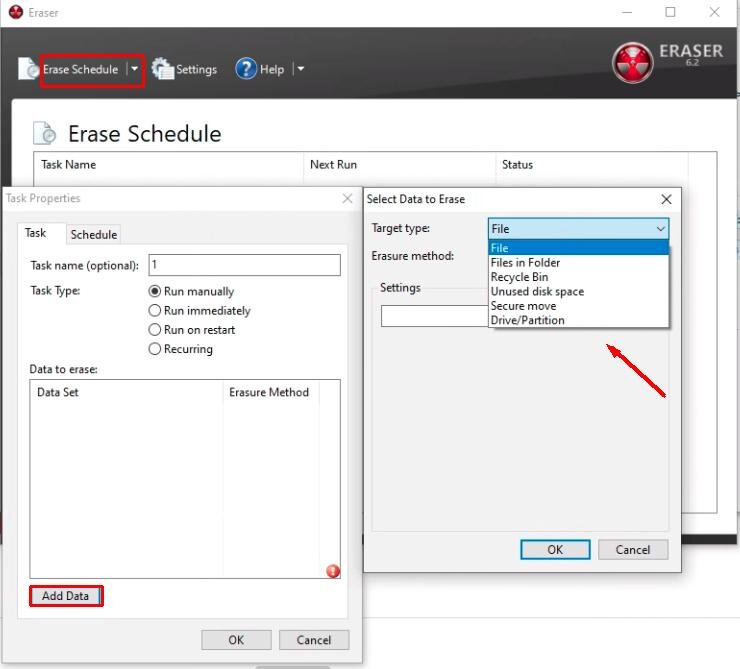Click the 'Erasure method:' label
Viewport: 740px width, 669px height.
click(x=412, y=256)
